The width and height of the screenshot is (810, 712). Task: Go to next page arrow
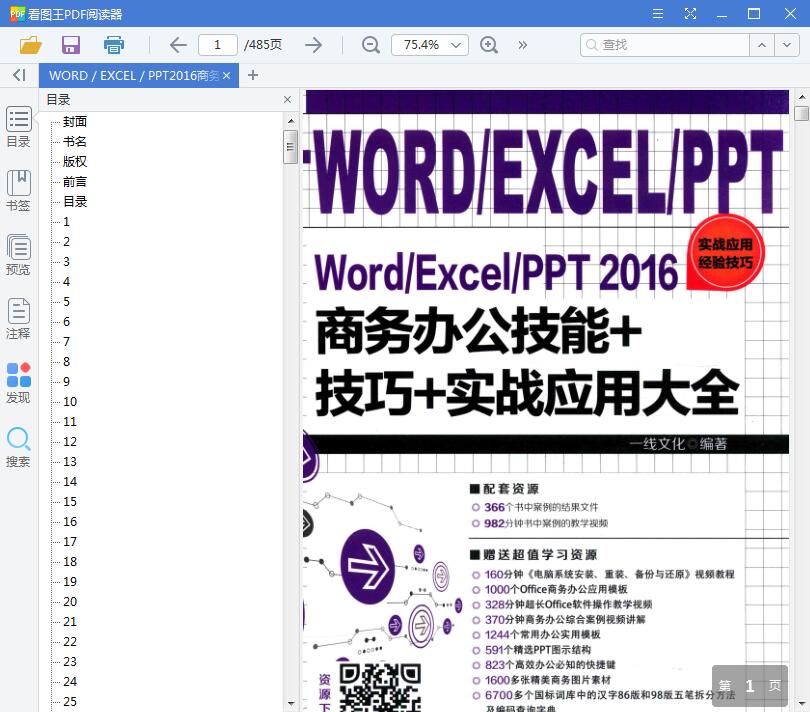coord(314,45)
